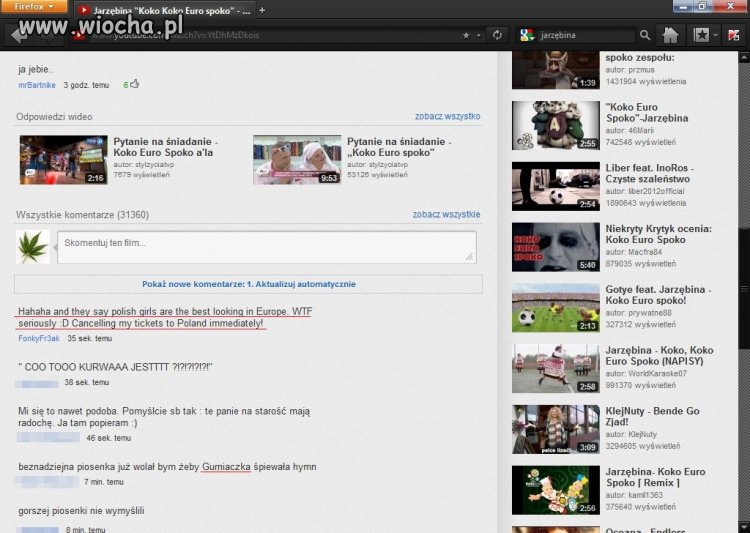Click comment "gorszej piosenki nie wymyślili"
The height and width of the screenshot is (533, 750).
[x=81, y=511]
